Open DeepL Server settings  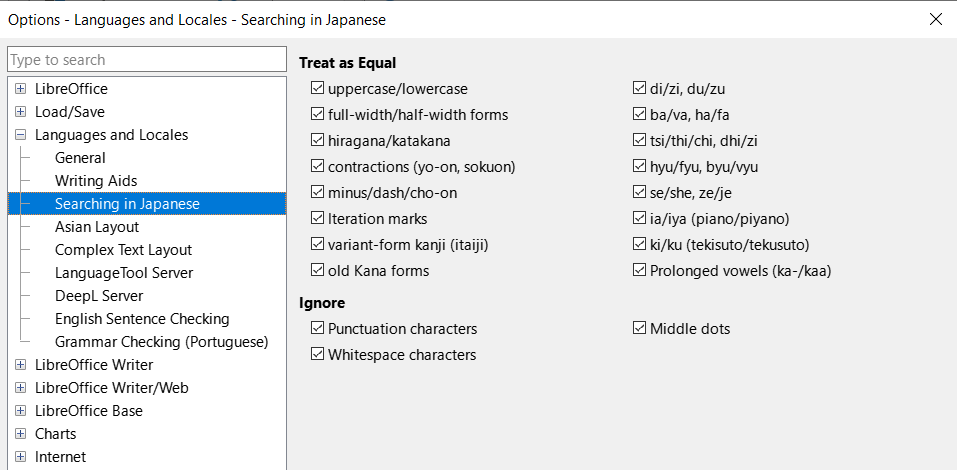coord(99,295)
